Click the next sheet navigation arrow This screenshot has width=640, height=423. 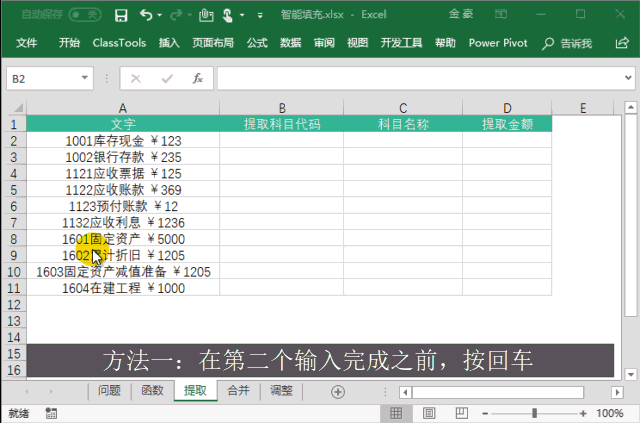(51, 392)
